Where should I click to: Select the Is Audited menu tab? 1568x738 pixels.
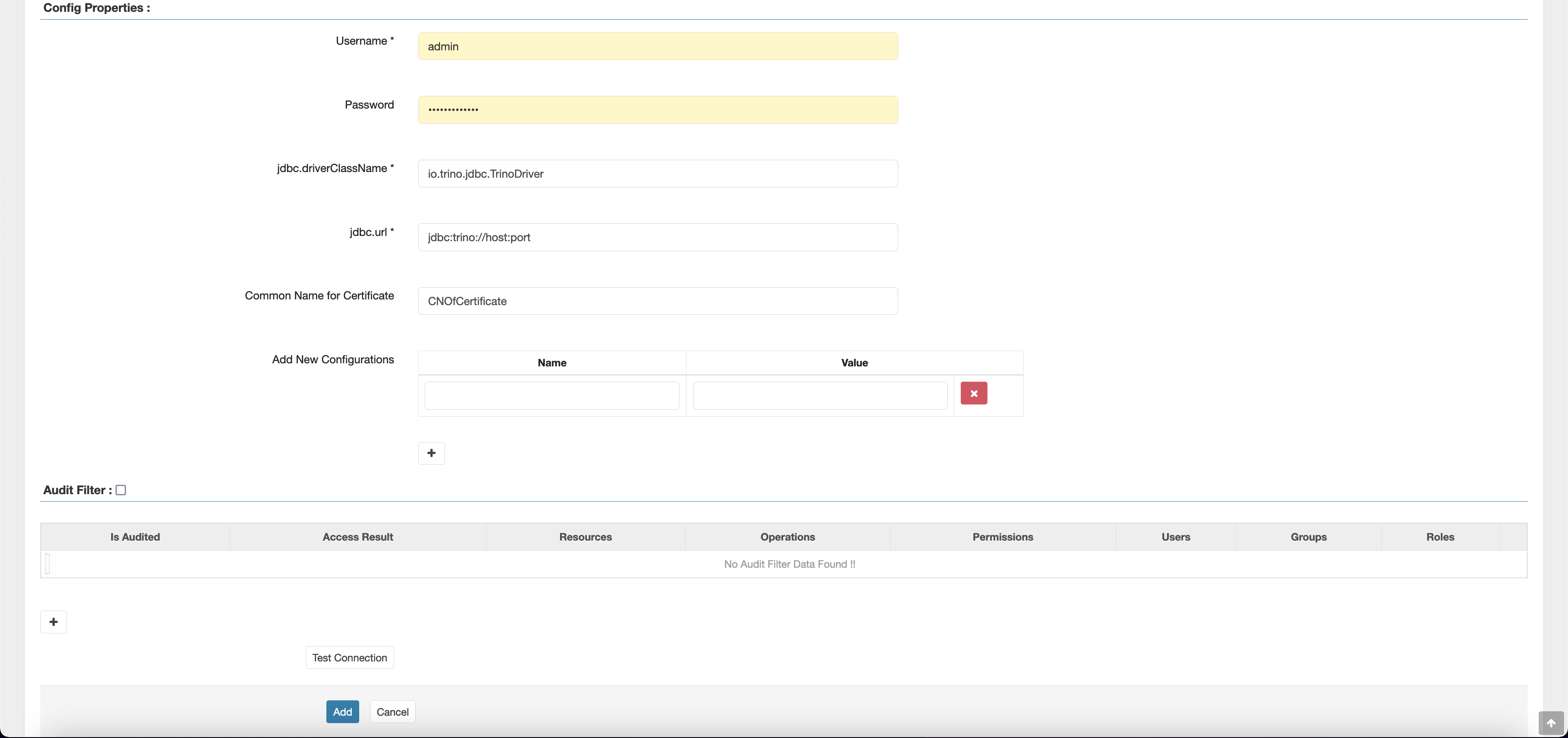click(x=135, y=537)
